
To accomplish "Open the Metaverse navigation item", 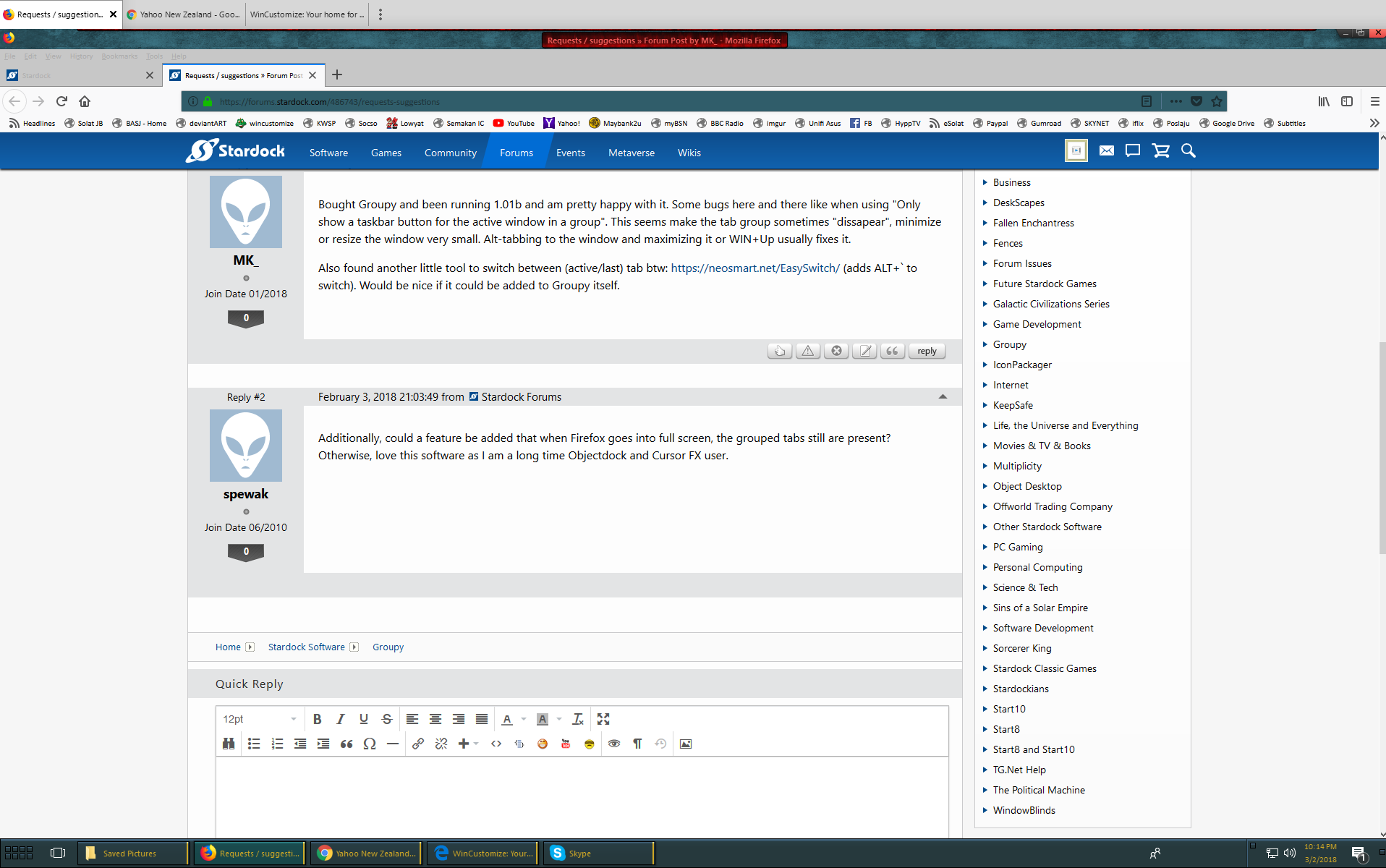I will click(632, 153).
